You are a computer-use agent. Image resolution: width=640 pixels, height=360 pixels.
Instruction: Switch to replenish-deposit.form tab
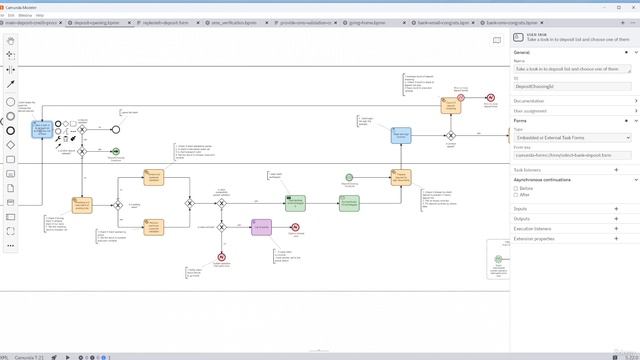click(x=165, y=23)
